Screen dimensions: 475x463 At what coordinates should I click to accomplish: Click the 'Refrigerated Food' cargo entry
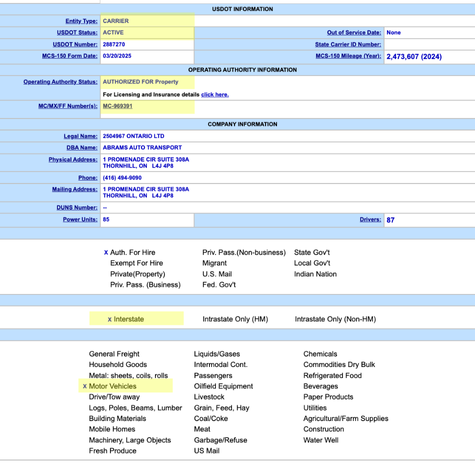tap(333, 376)
